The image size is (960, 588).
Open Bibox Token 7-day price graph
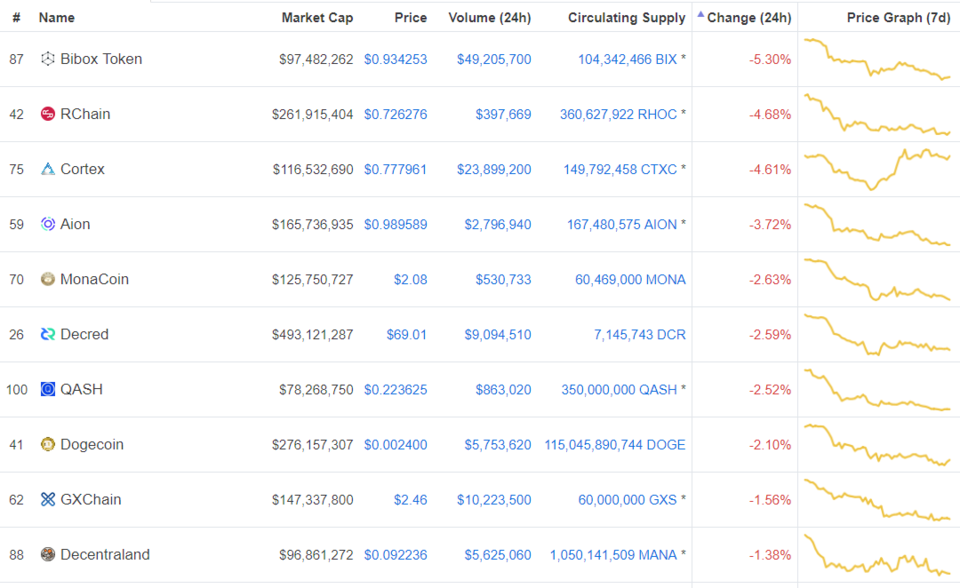[x=877, y=59]
